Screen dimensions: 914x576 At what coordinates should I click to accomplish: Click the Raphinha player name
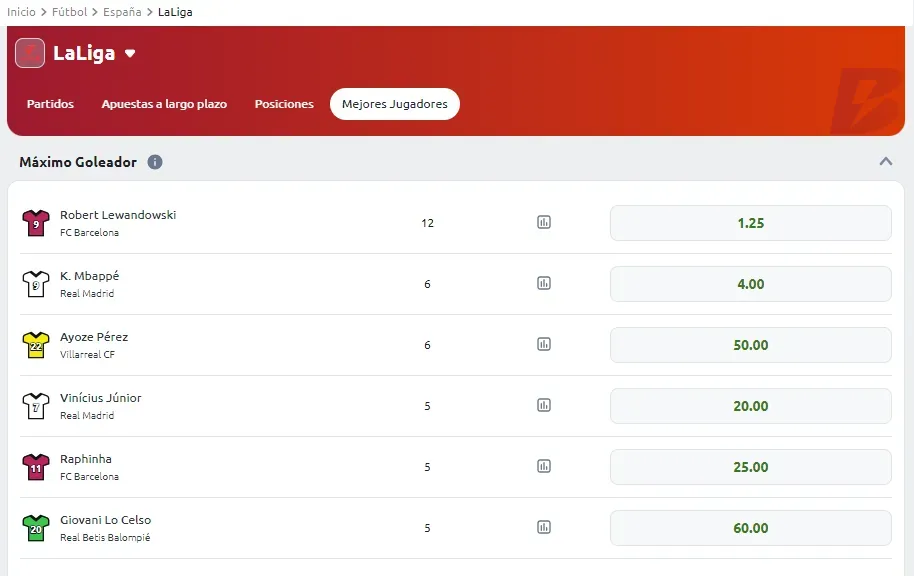86,459
